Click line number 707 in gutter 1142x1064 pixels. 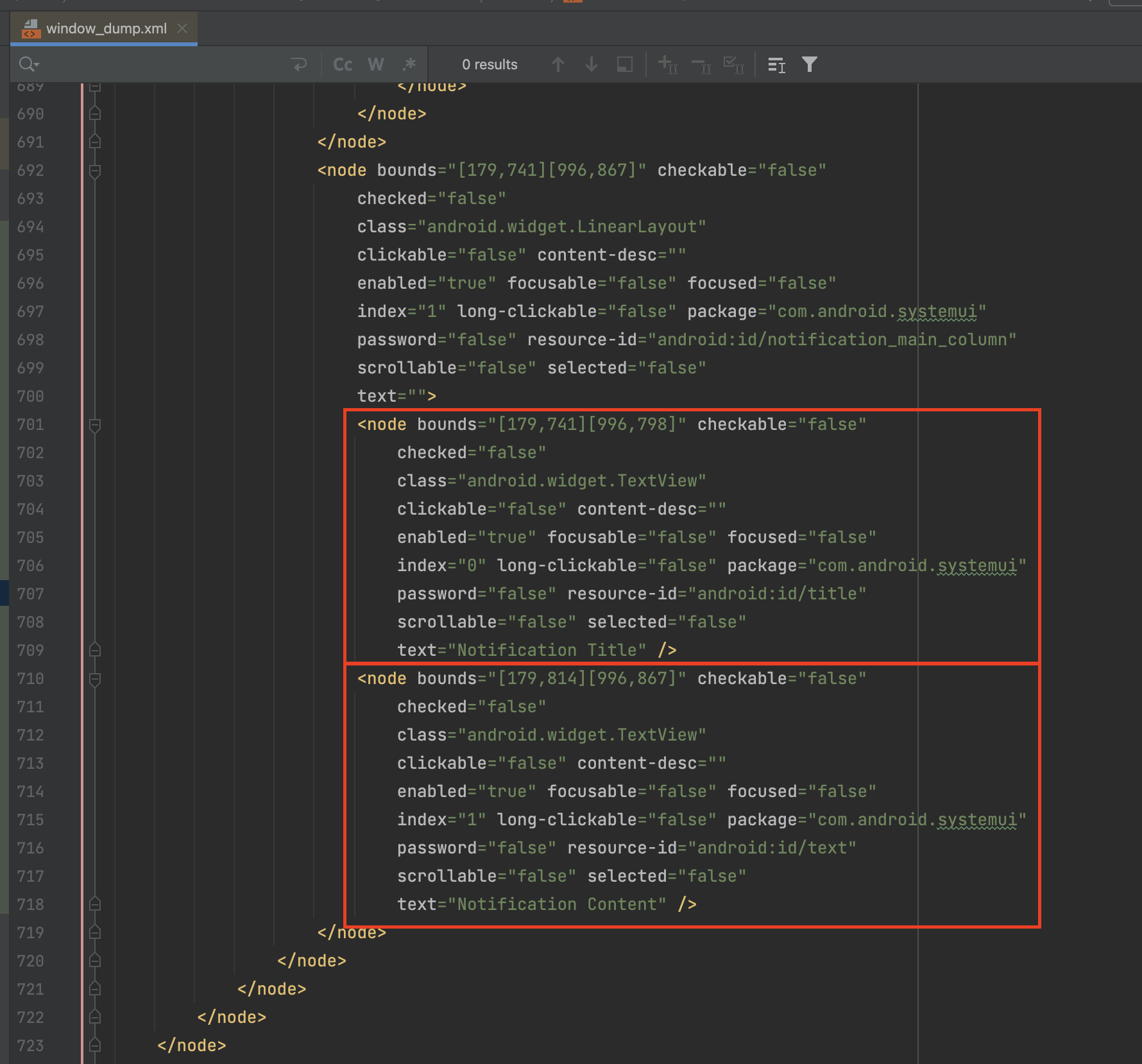(30, 594)
